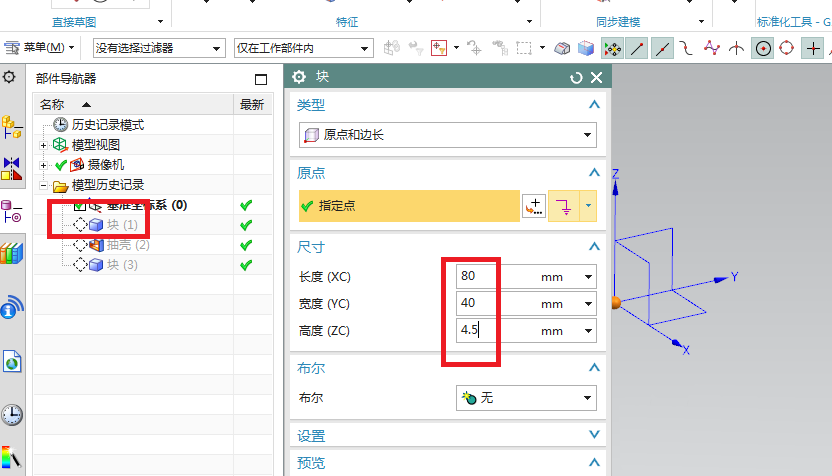
Task: Open the Constraint Navigator mirror icon
Action: [x=12, y=169]
